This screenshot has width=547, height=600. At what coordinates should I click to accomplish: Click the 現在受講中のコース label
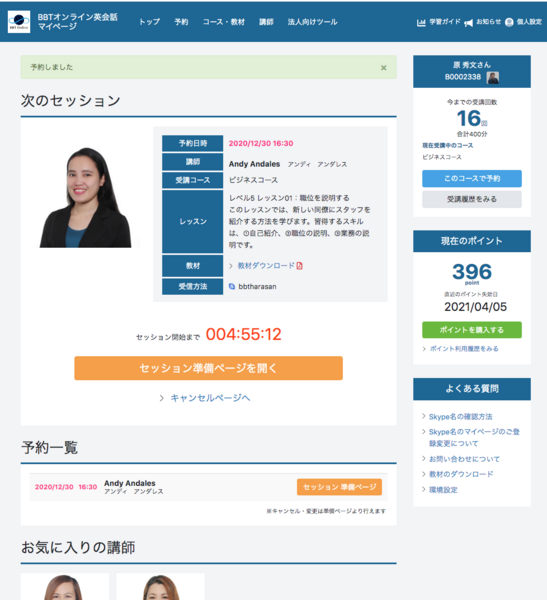[x=447, y=145]
